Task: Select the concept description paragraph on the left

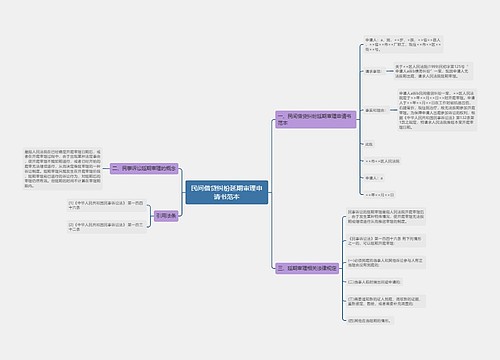Action: [x=63, y=169]
